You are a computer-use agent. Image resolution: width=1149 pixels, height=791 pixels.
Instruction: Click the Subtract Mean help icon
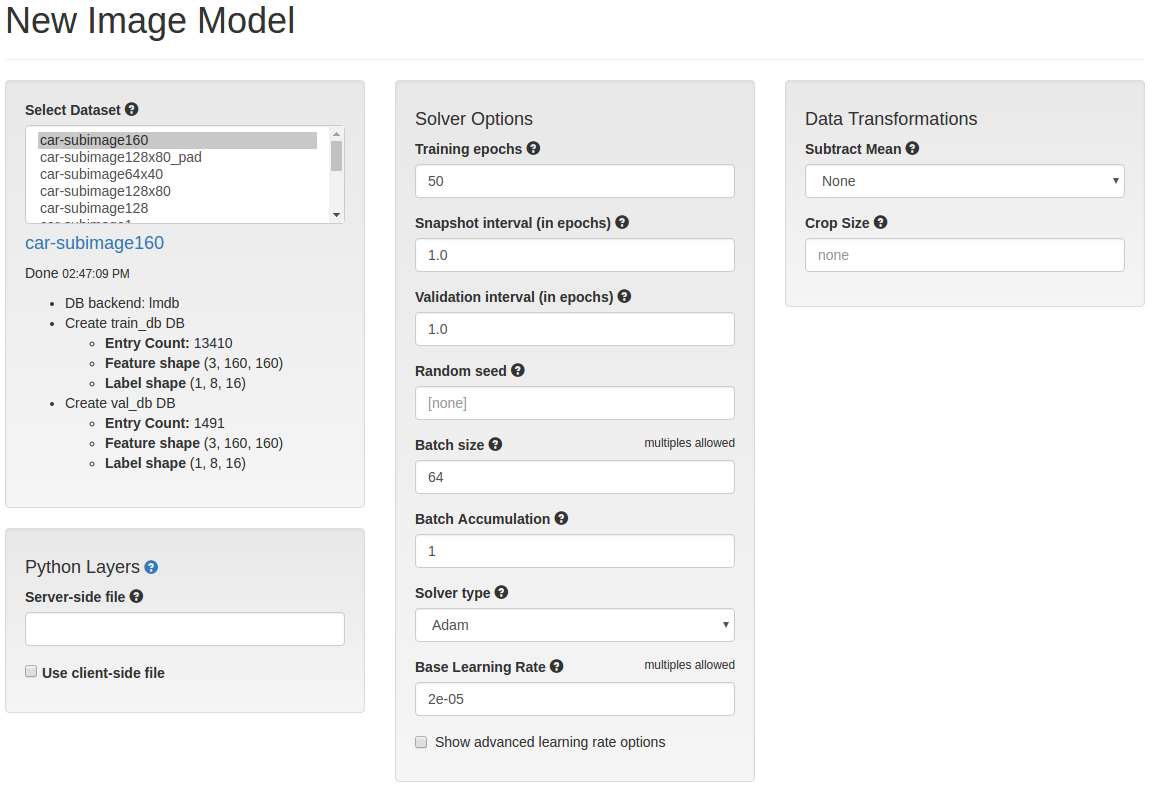coord(912,148)
